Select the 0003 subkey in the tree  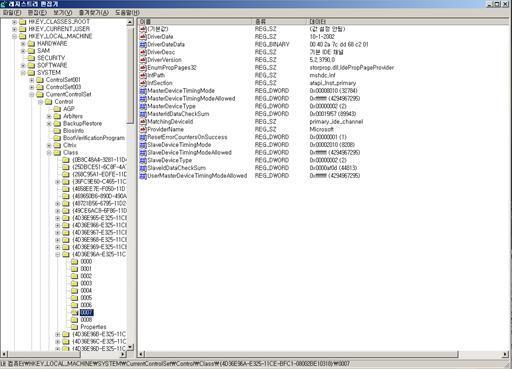point(86,283)
